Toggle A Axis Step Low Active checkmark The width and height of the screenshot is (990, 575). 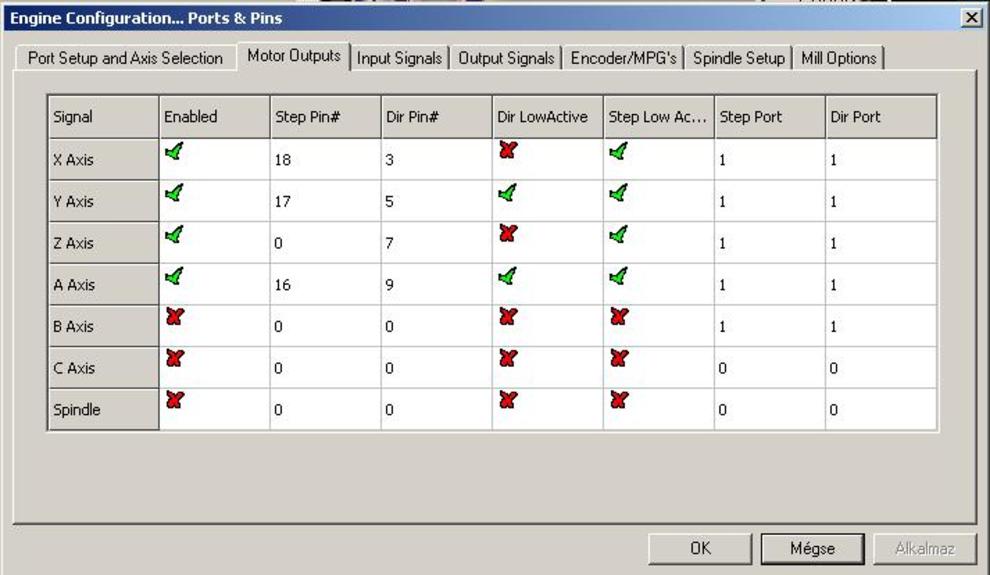click(619, 276)
